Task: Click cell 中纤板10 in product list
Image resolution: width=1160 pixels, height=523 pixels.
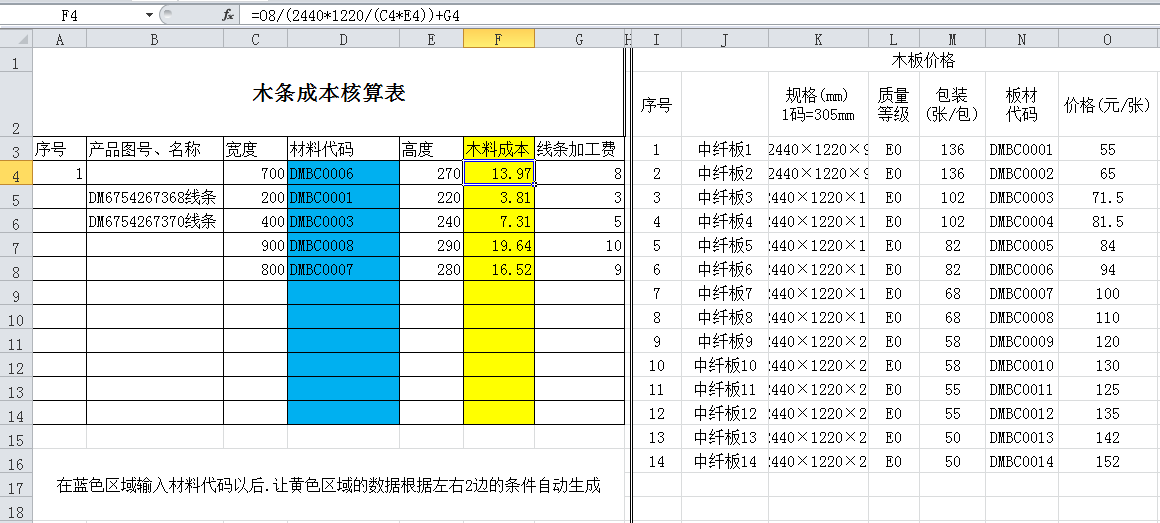Action: (725, 366)
